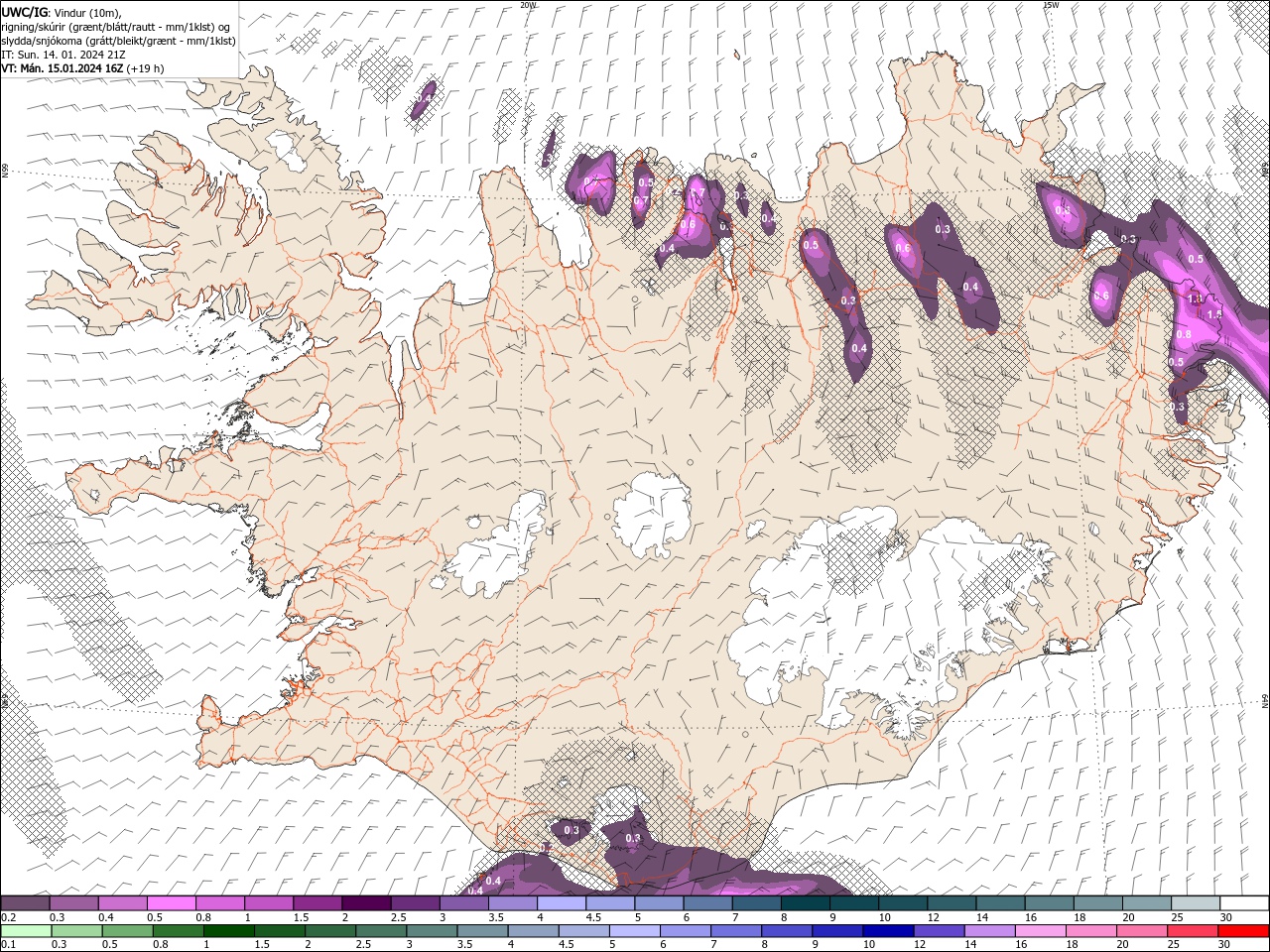The image size is (1270, 952).
Task: Click the 1.5 magenta-purple snow legend swatch
Action: [x=317, y=903]
